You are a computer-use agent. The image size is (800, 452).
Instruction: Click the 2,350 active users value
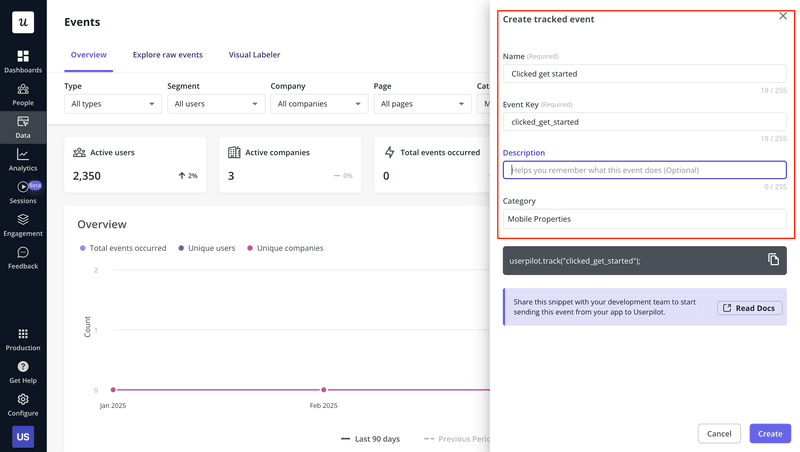tap(87, 176)
